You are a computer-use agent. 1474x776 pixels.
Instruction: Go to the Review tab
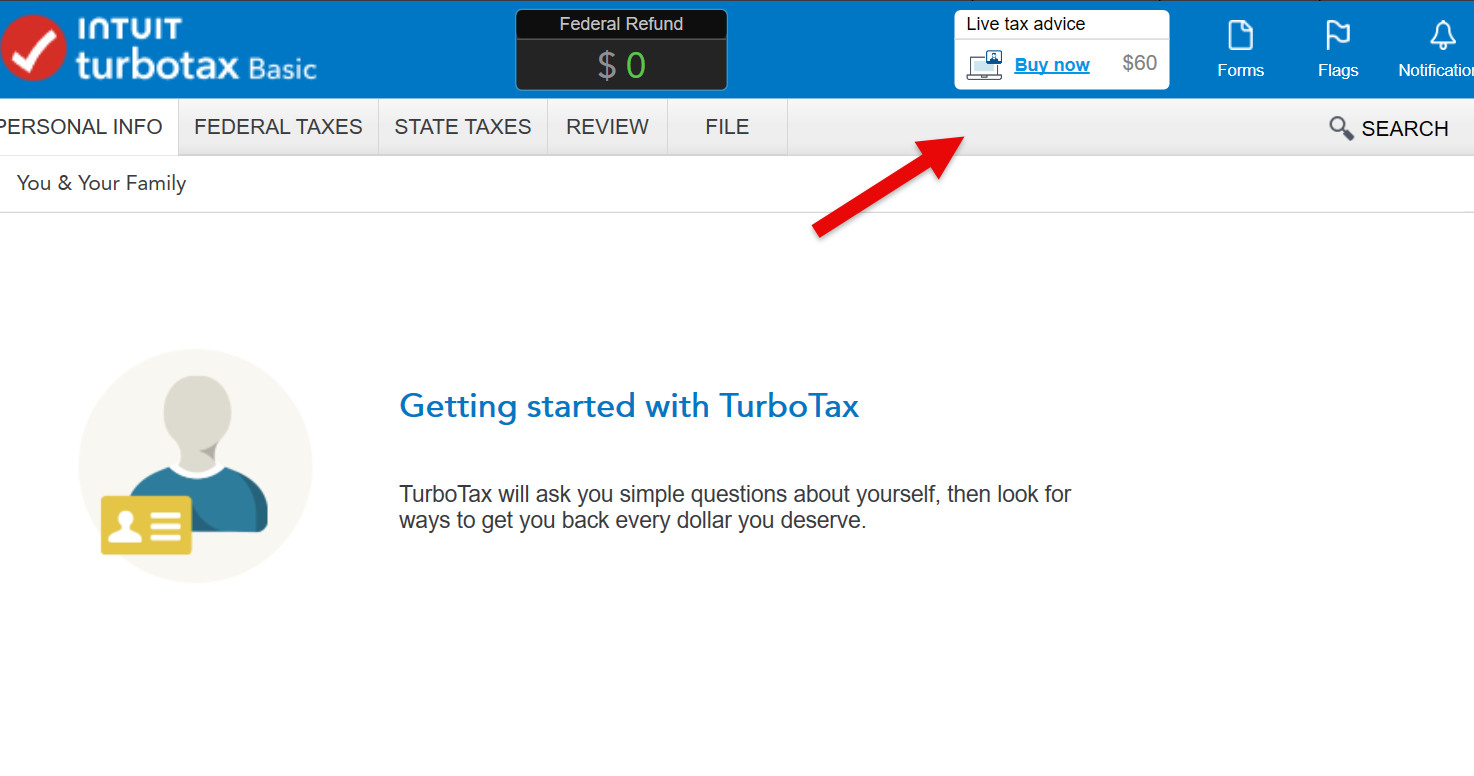[x=607, y=127]
